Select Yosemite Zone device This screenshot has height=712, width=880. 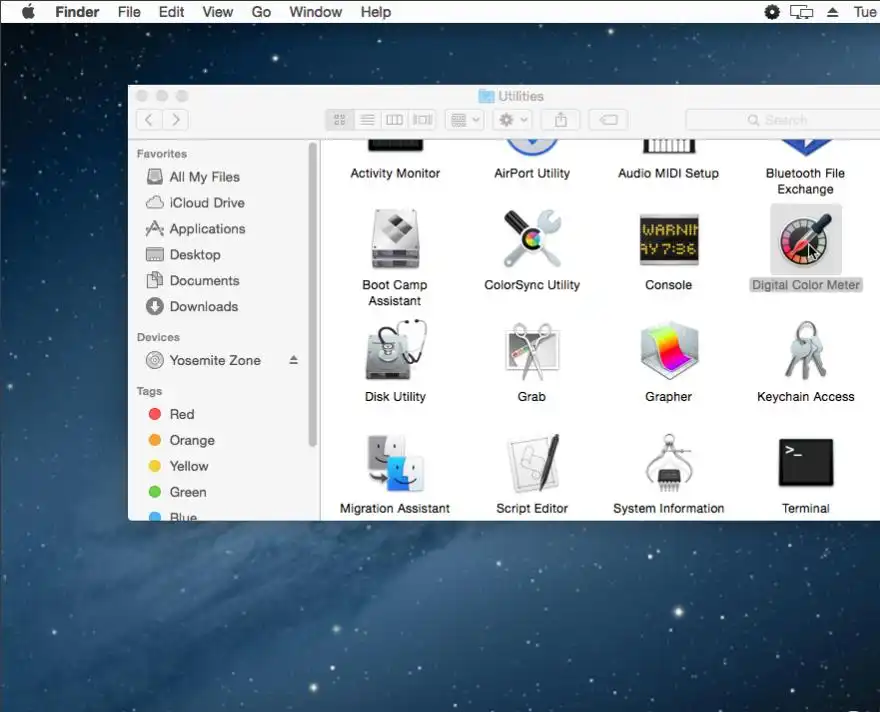204,360
